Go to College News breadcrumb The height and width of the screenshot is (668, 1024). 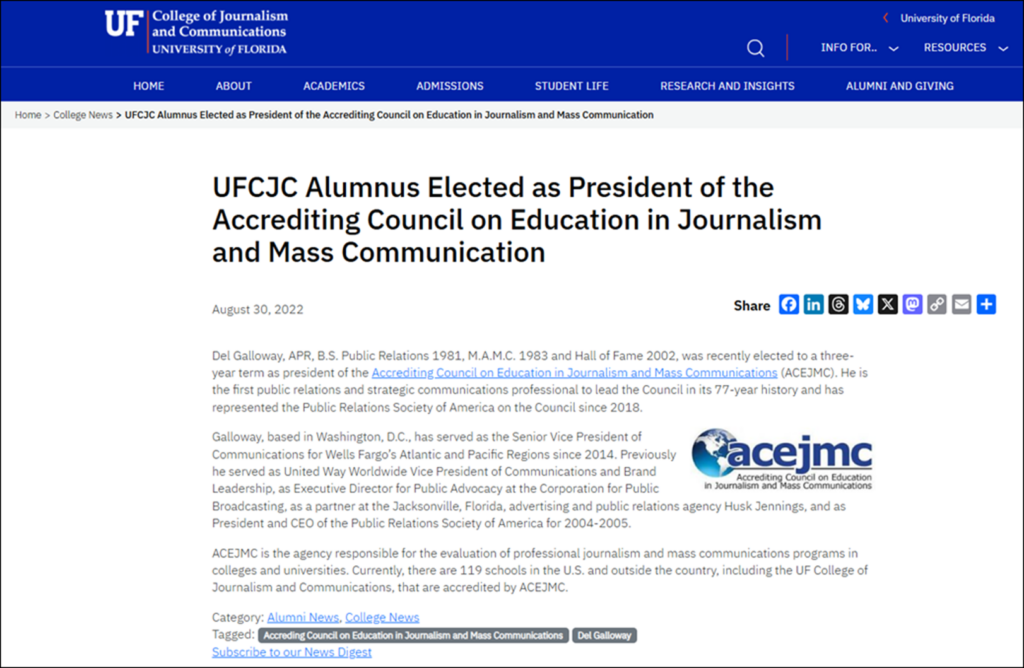coord(83,115)
